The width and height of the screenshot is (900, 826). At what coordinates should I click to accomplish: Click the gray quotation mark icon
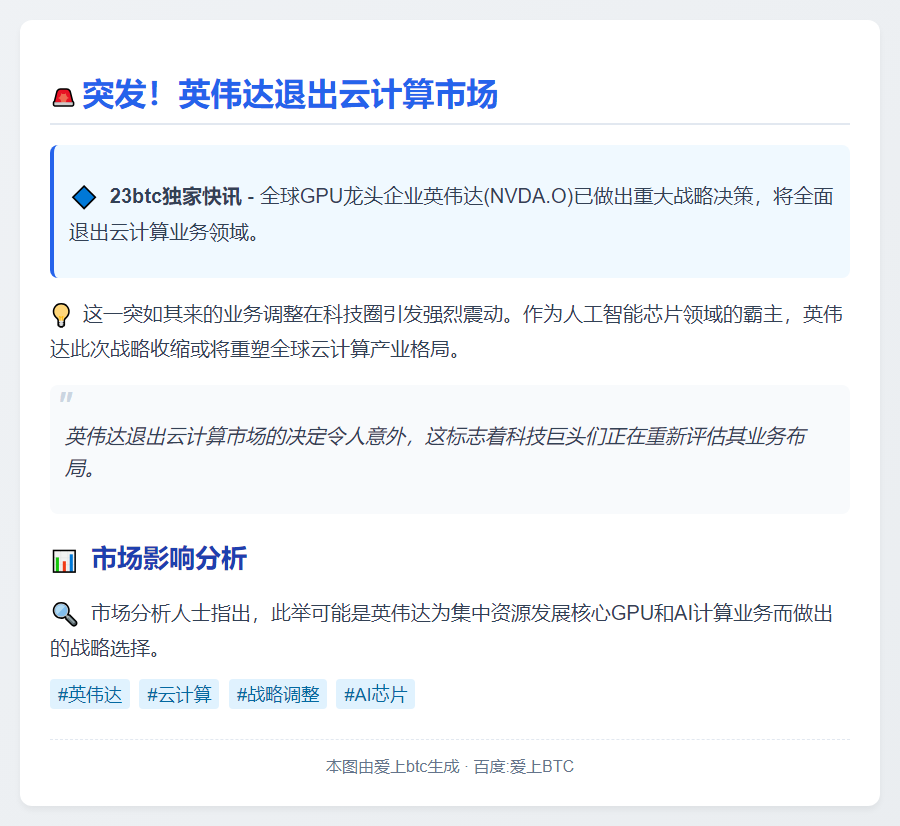(66, 399)
